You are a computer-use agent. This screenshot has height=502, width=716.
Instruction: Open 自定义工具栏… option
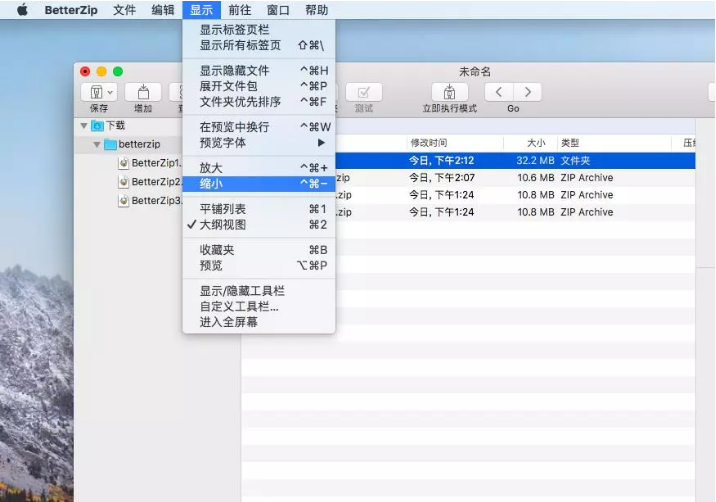pyautogui.click(x=258, y=306)
